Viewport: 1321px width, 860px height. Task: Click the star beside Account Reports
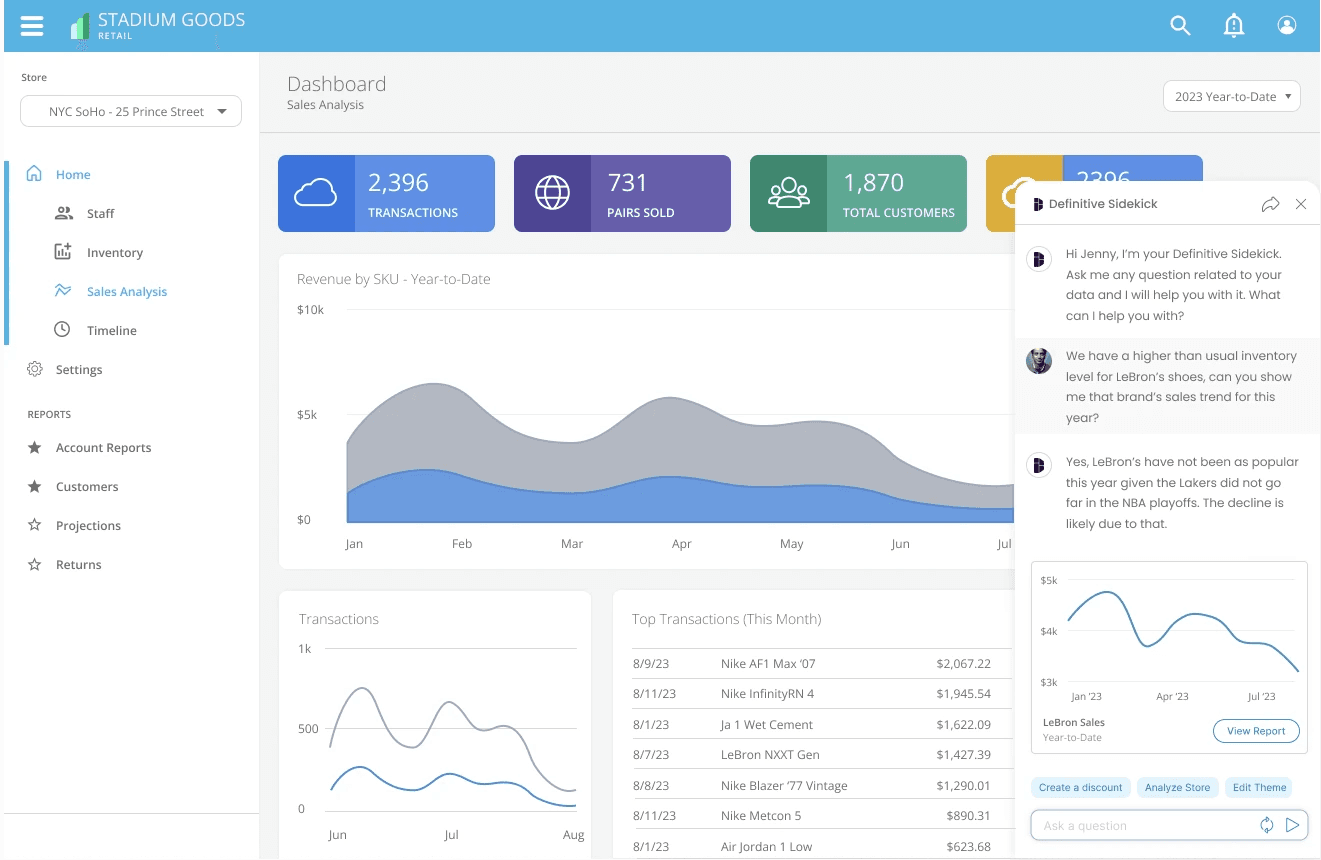pos(35,447)
